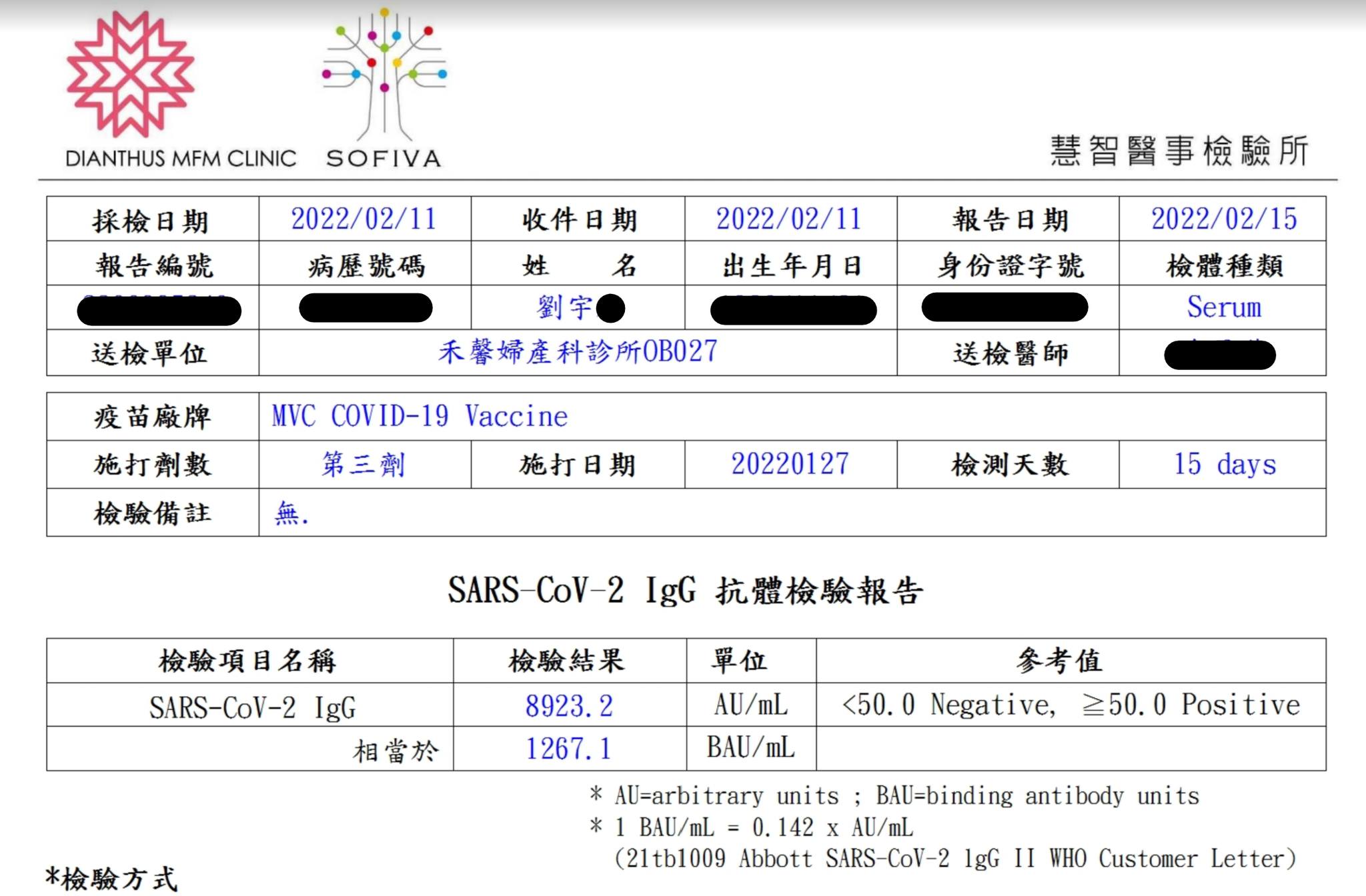Select dose number 第三劑
Viewport: 1366px width, 896px height.
(x=364, y=464)
